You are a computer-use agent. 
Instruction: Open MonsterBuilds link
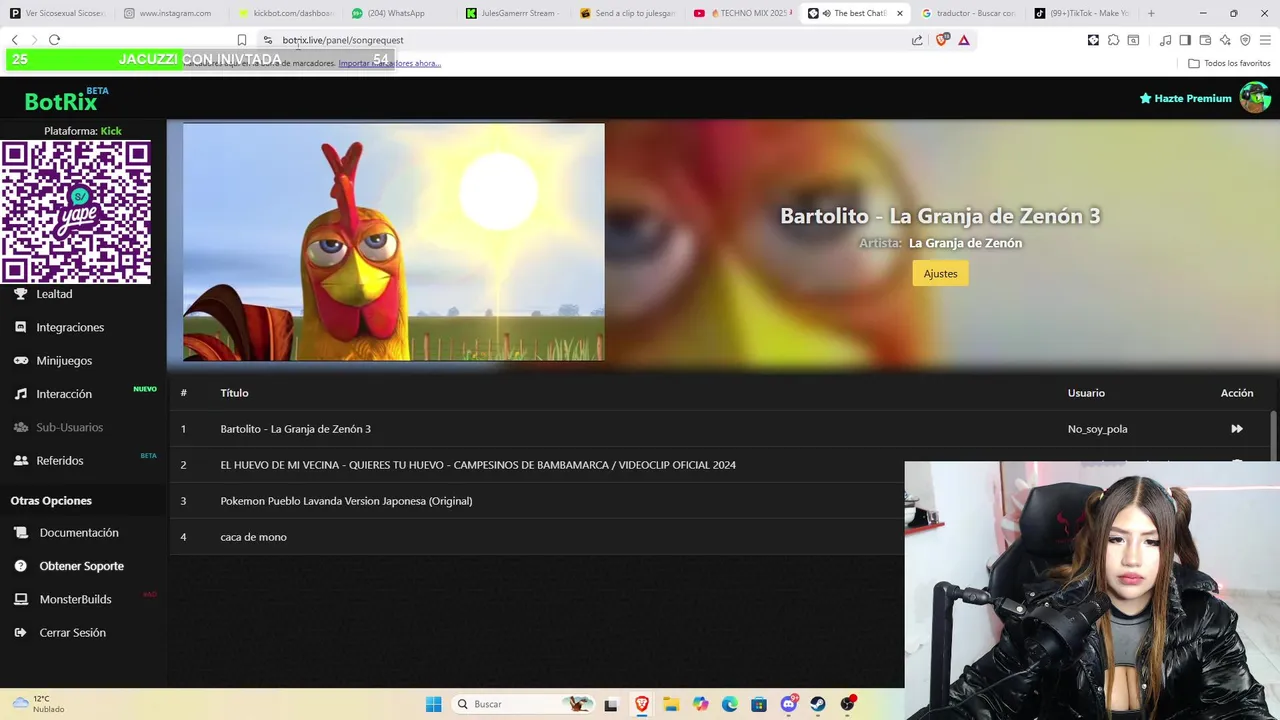click(76, 599)
